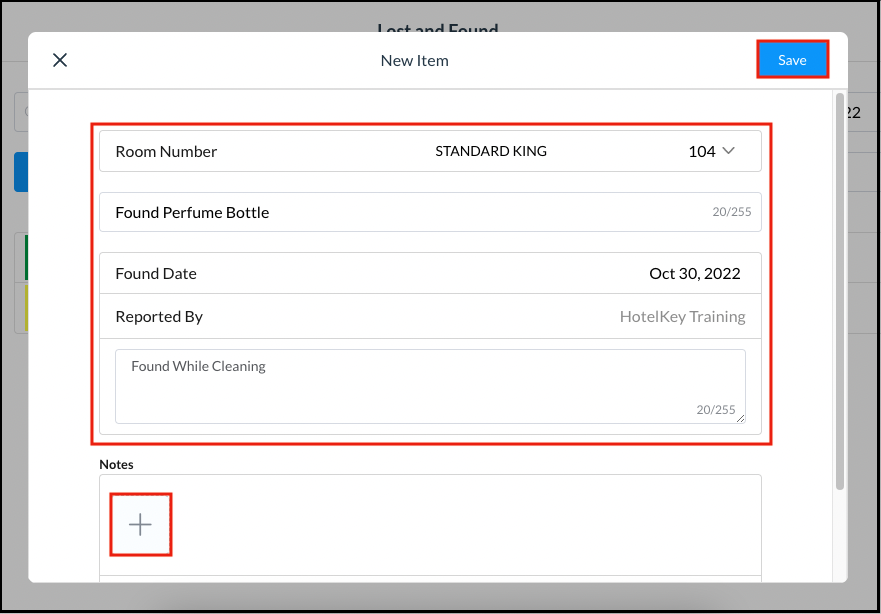Click the dialog's vertical scrollbar
The height and width of the screenshot is (614, 881).
(x=839, y=290)
